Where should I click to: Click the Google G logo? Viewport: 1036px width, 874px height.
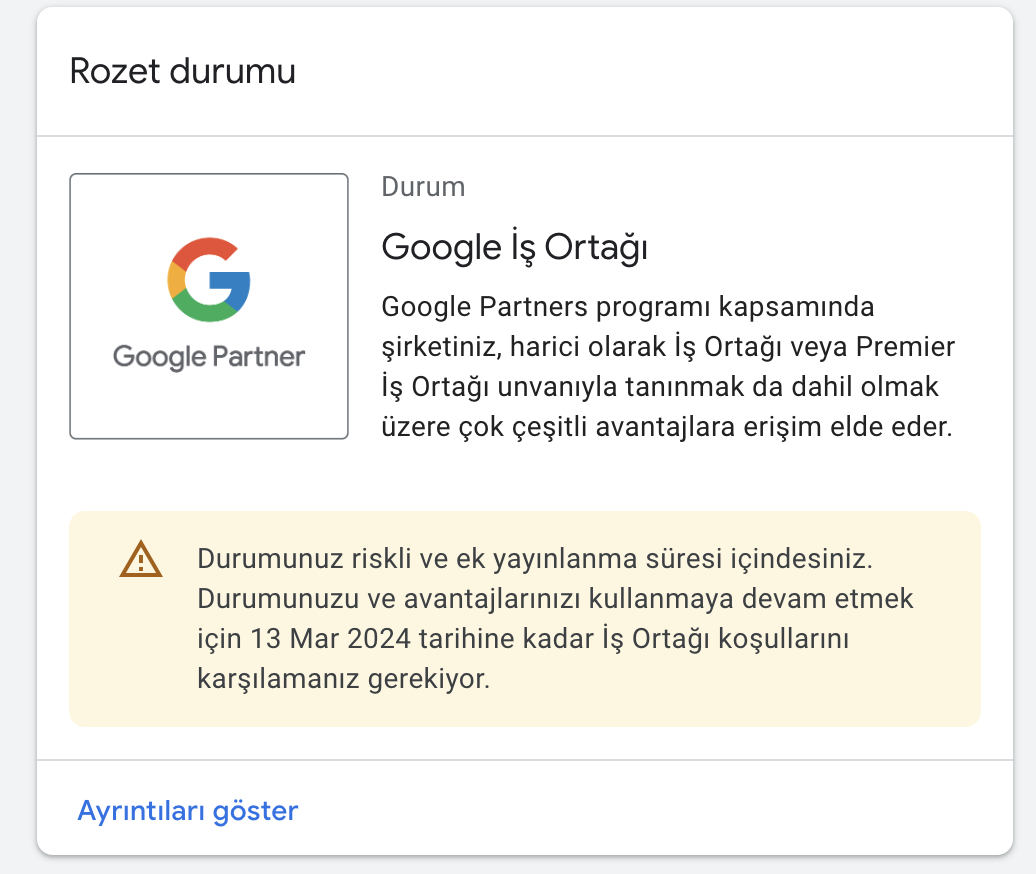(209, 279)
